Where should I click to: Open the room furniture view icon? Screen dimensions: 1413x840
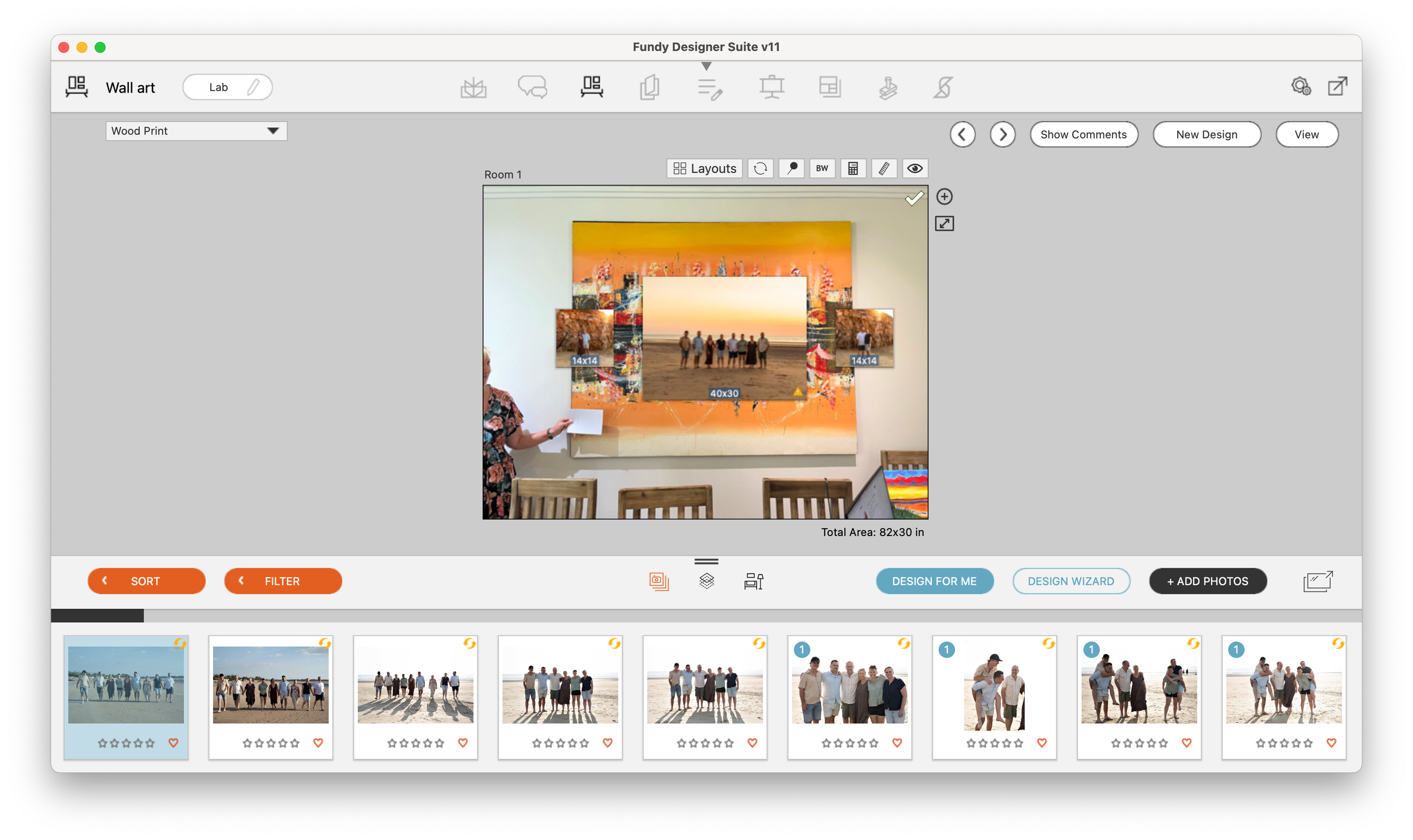coord(753,581)
